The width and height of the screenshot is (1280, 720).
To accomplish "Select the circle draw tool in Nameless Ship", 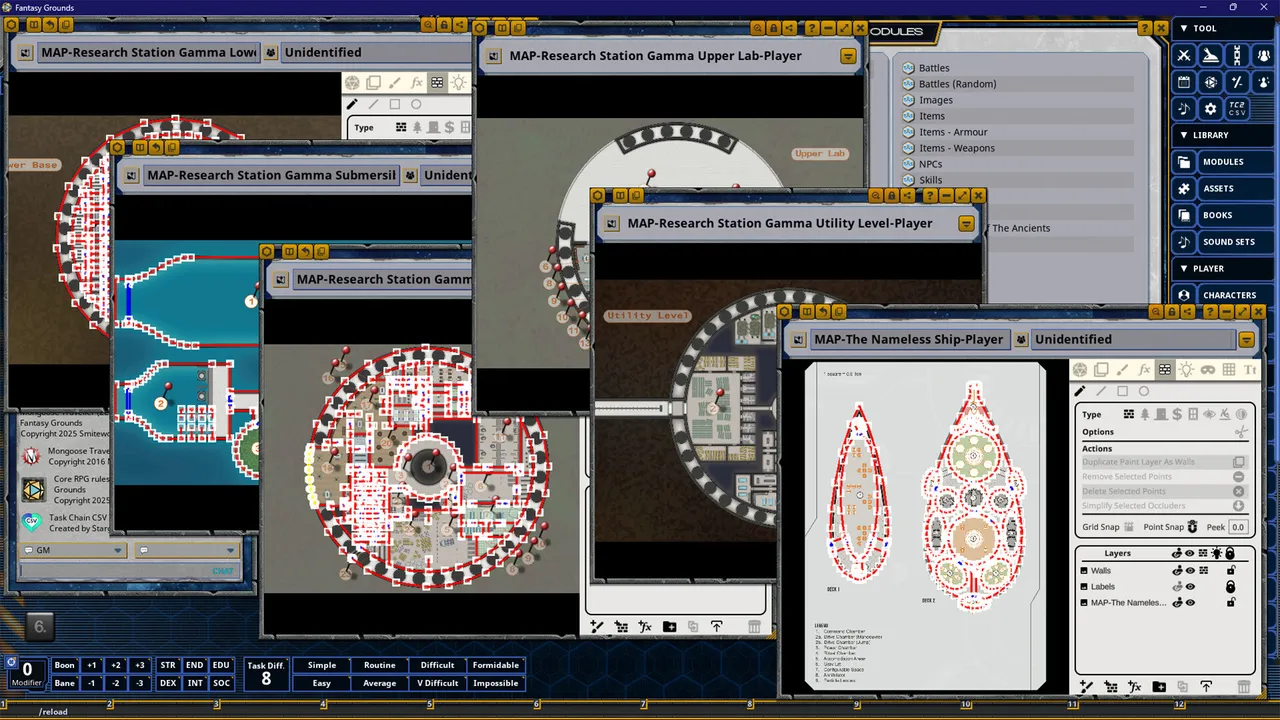I will (x=1144, y=391).
